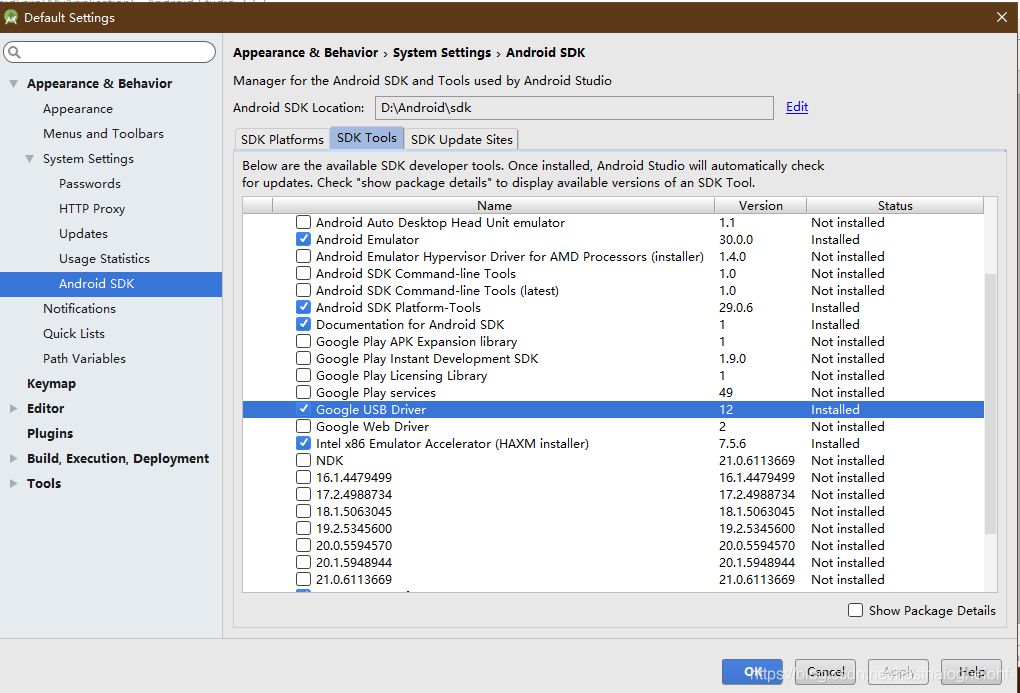Check Google Play services checkbox
1020x693 pixels.
tap(303, 392)
